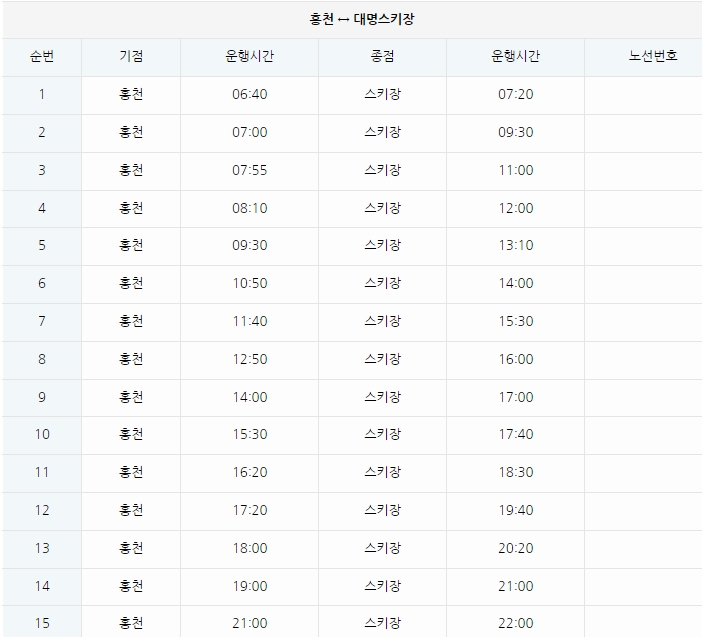Click row number 10 in 순번 column
The image size is (702, 637).
(x=42, y=434)
